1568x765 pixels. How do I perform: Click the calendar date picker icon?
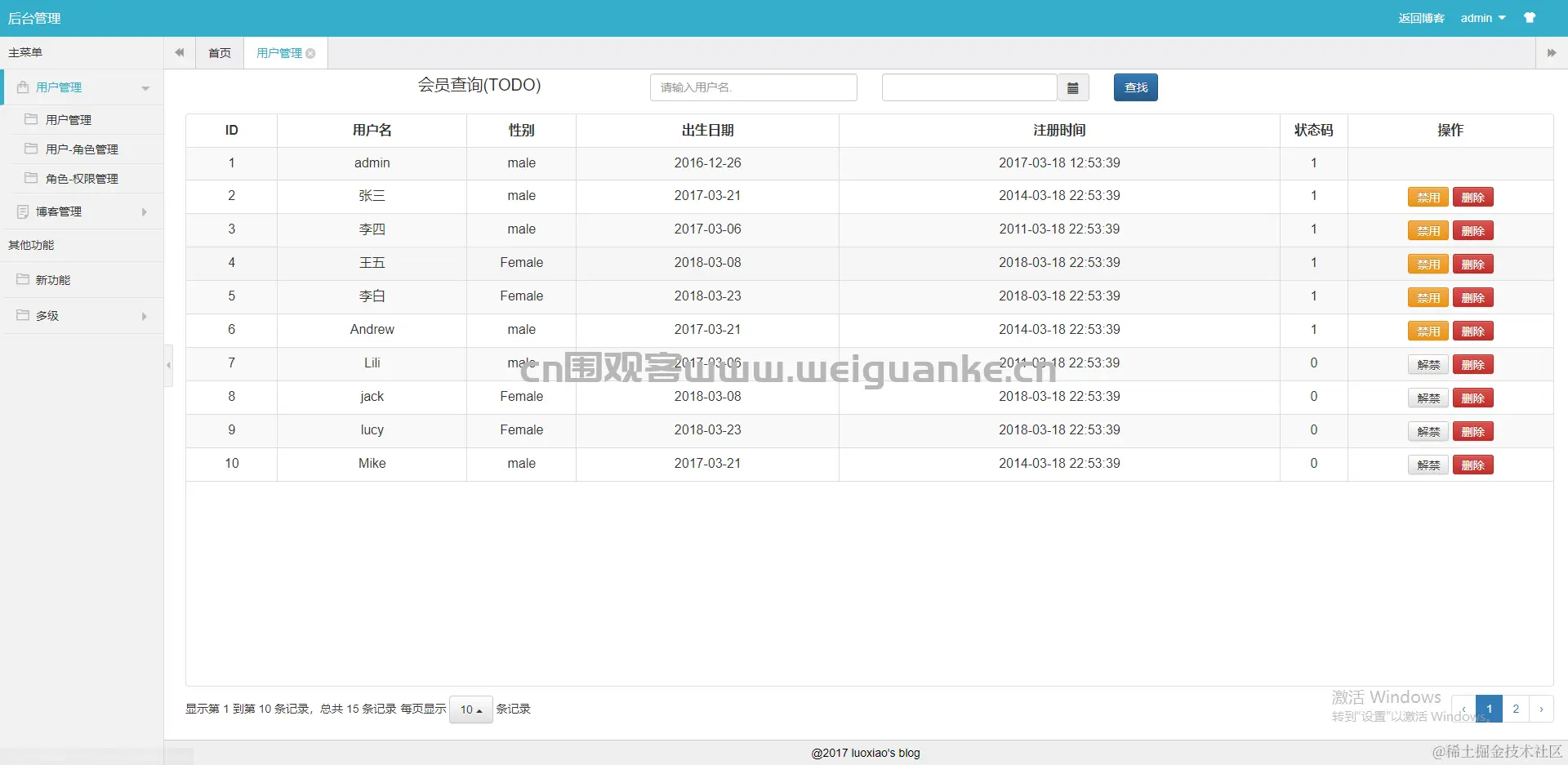tap(1073, 87)
